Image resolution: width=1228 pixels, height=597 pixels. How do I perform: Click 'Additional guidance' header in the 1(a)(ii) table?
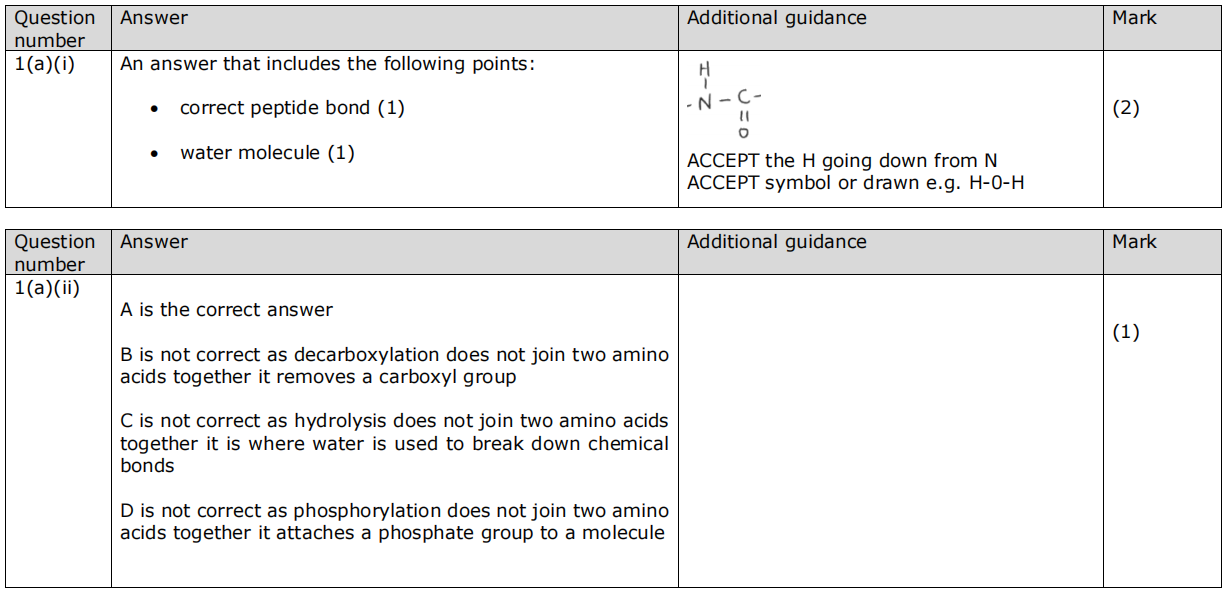[777, 242]
